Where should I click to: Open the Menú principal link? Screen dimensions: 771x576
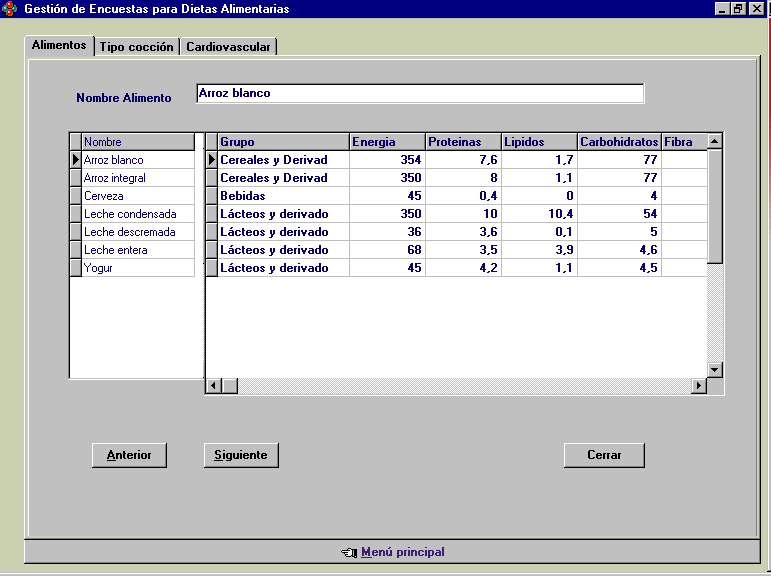402,552
